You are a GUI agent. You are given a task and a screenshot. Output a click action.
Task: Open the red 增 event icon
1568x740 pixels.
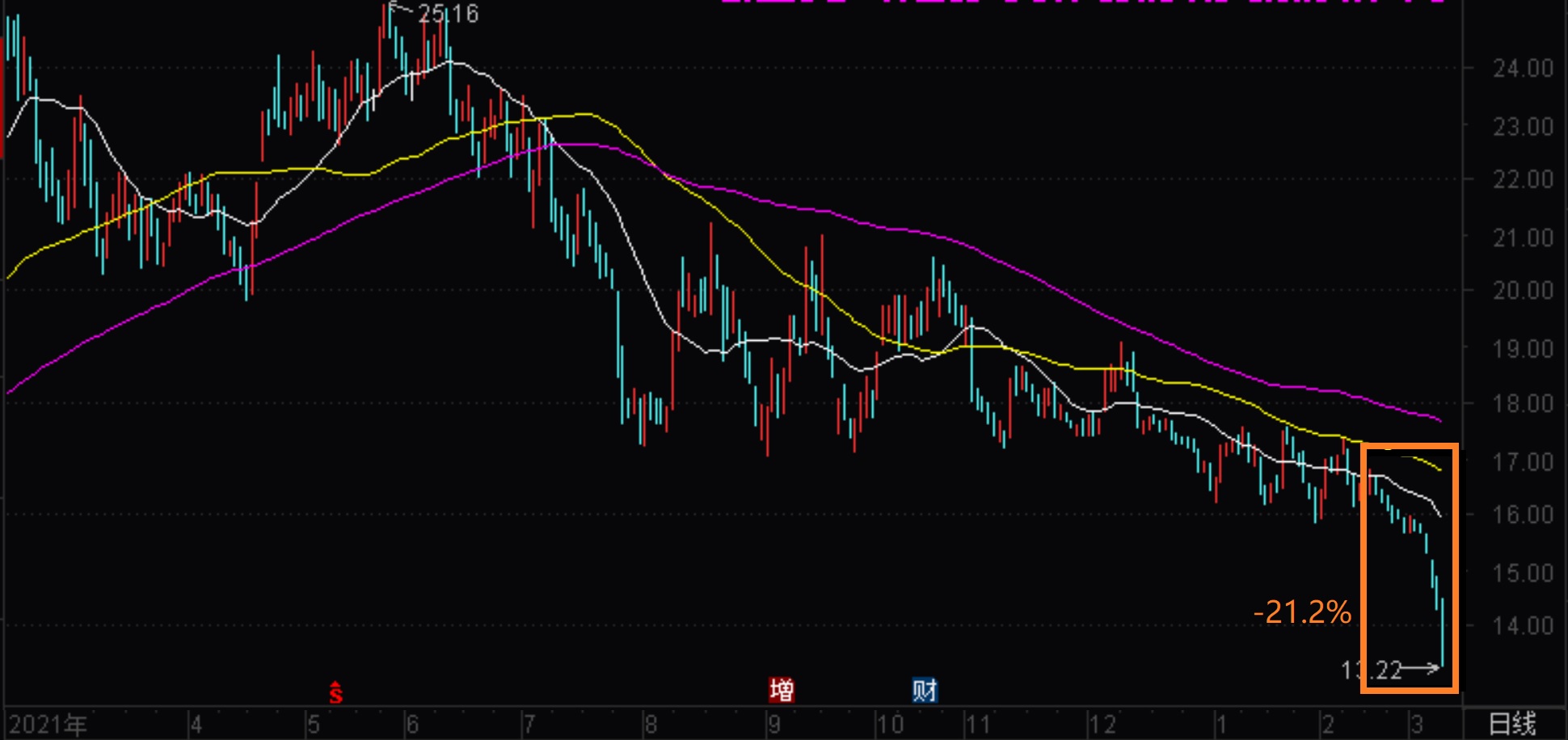click(x=781, y=691)
